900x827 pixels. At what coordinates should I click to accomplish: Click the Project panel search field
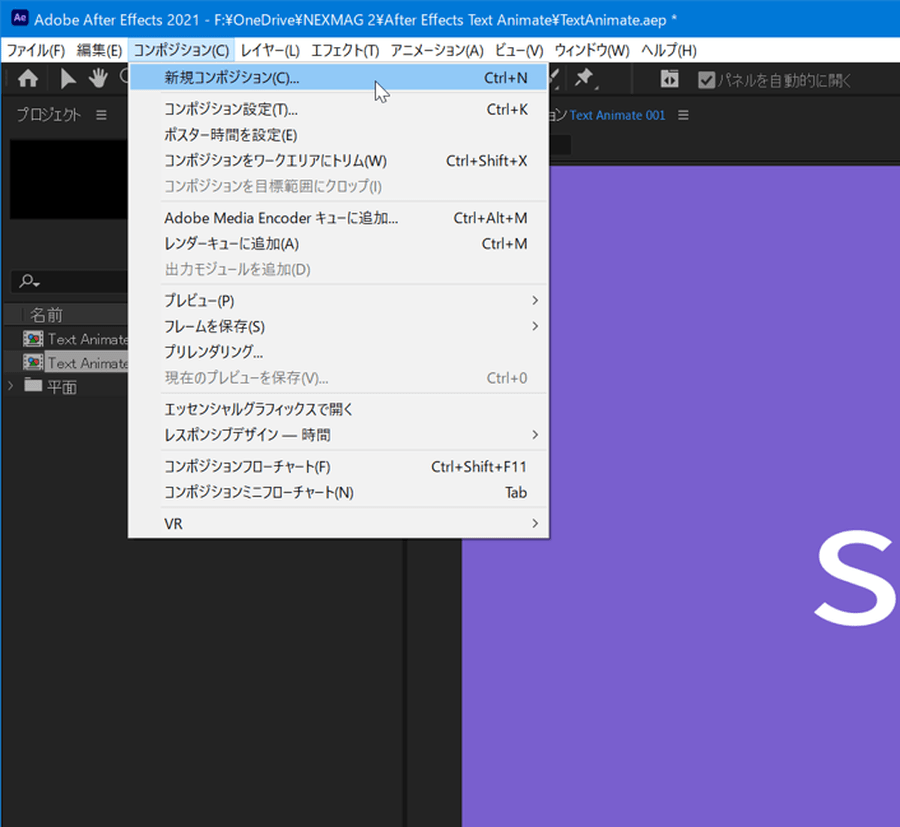(x=69, y=282)
